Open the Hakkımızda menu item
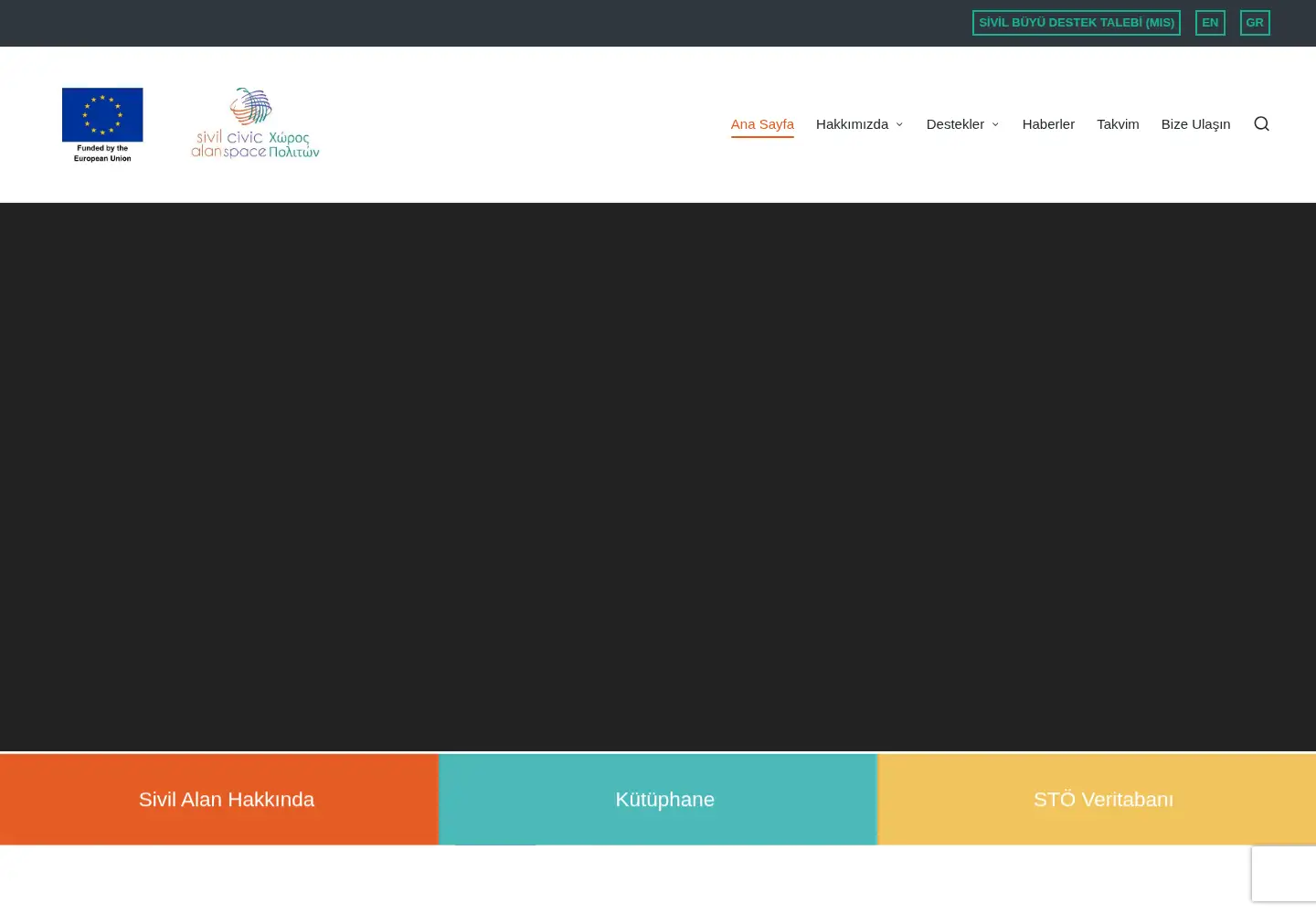 [852, 124]
